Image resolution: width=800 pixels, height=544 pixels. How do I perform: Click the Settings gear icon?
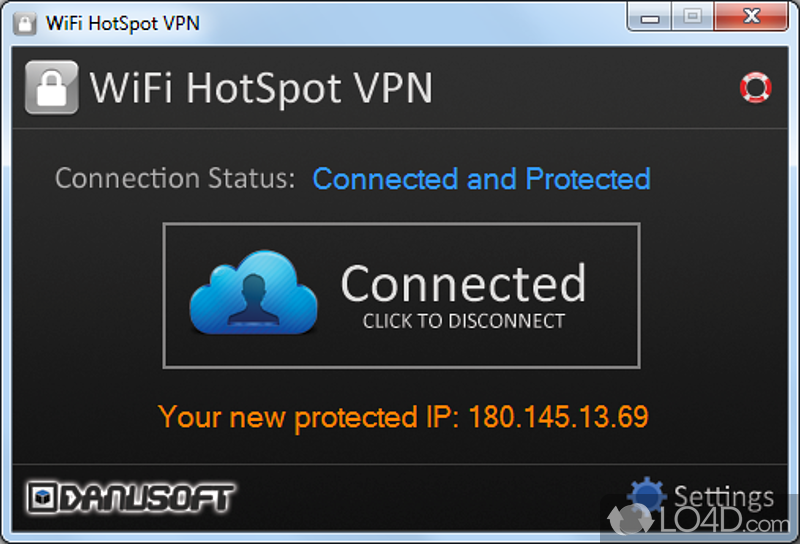[646, 497]
